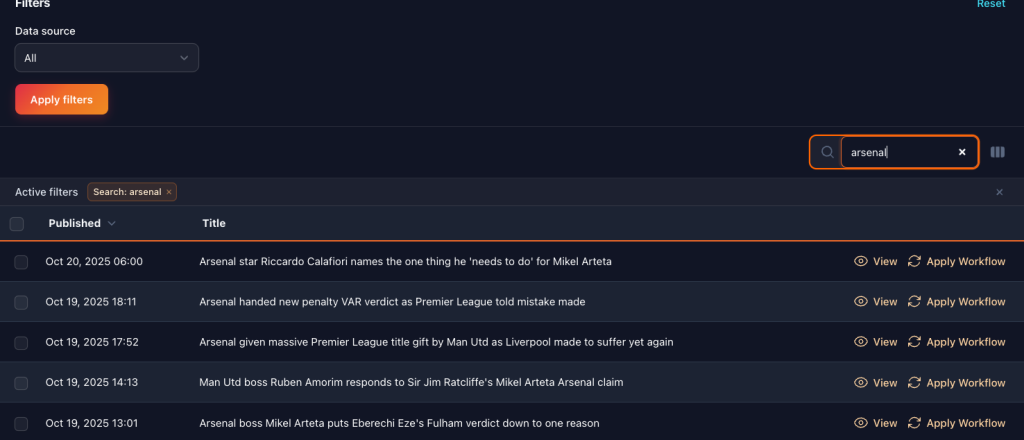Check the Oct 20, 2025 06:00 row

click(x=21, y=262)
